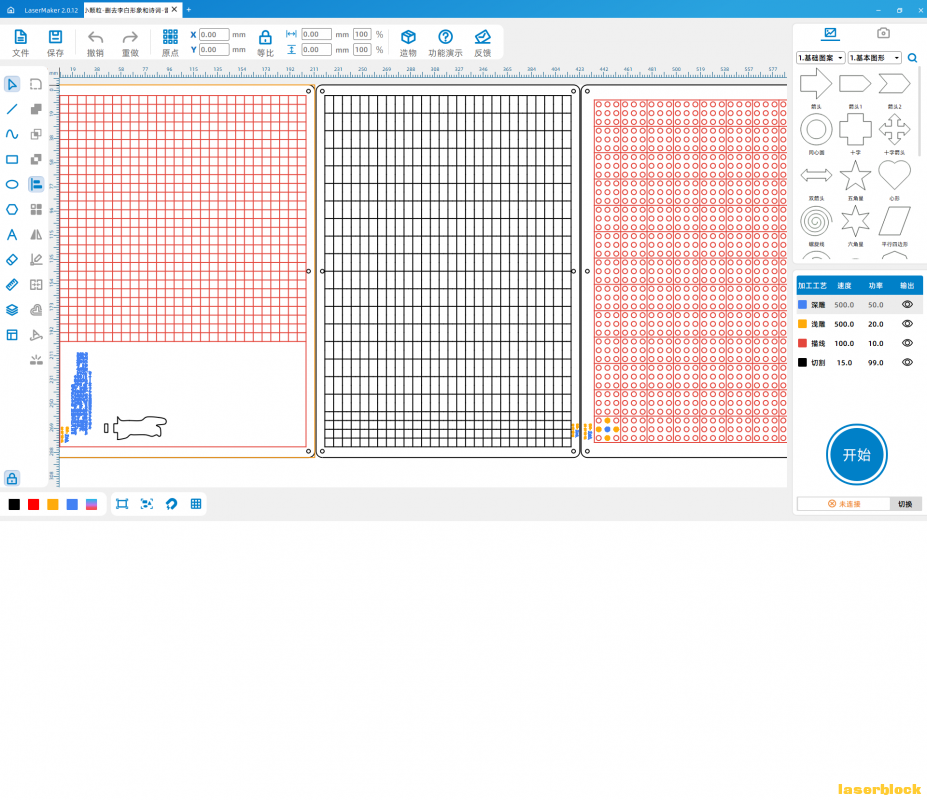Select the arrow selection tool

12,84
